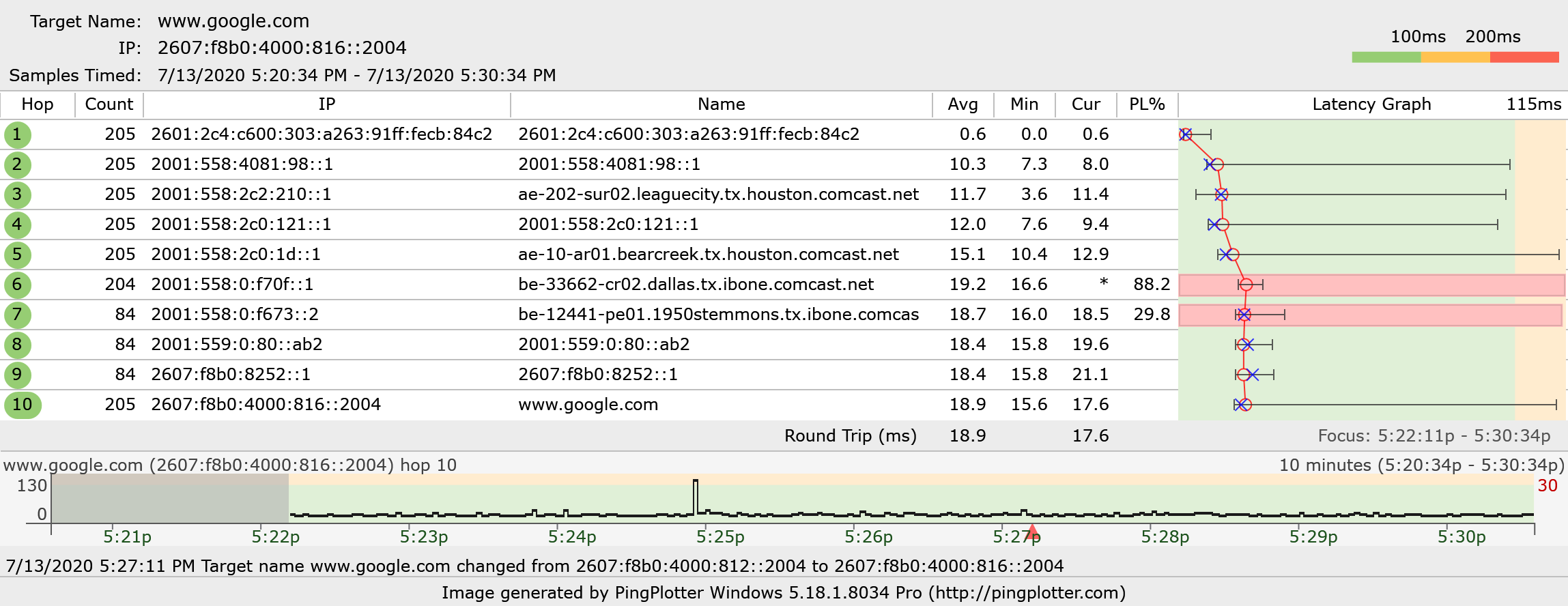Viewport: 1568px width, 606px height.
Task: Click hop 6 latency marker in the graph
Action: pos(1246,285)
